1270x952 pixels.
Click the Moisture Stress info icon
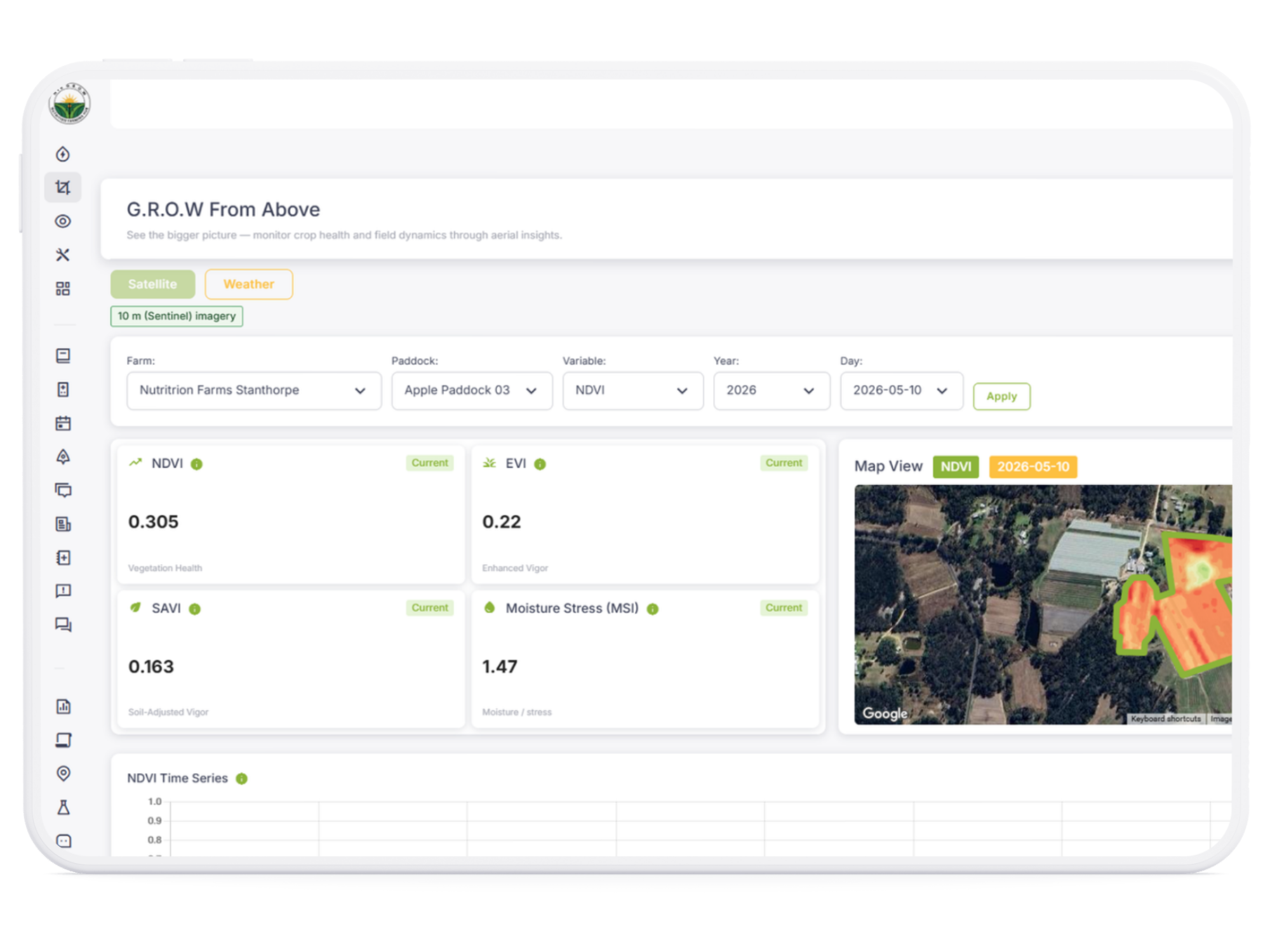653,609
